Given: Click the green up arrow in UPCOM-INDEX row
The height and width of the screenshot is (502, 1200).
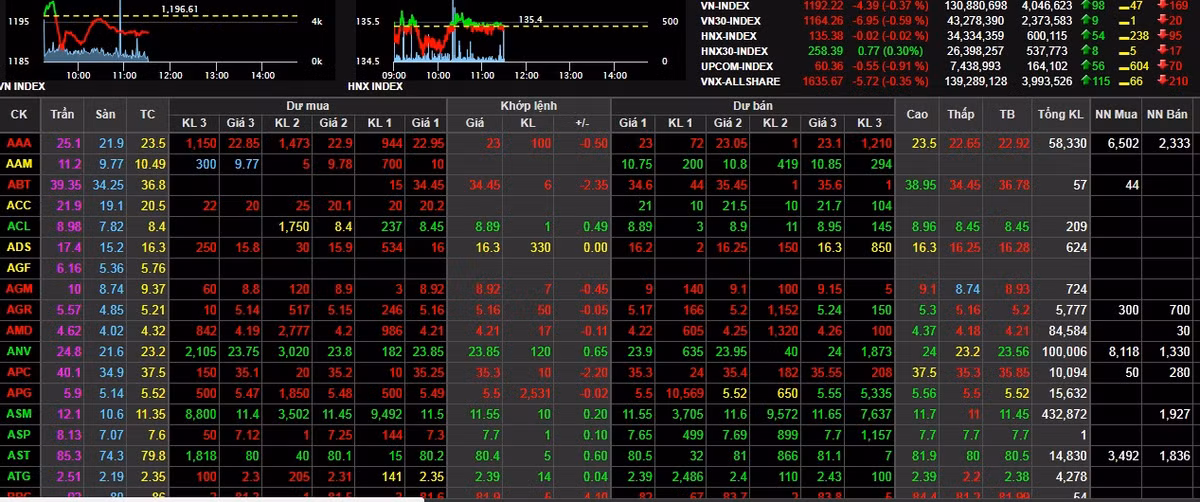Looking at the screenshot, I should point(1087,65).
